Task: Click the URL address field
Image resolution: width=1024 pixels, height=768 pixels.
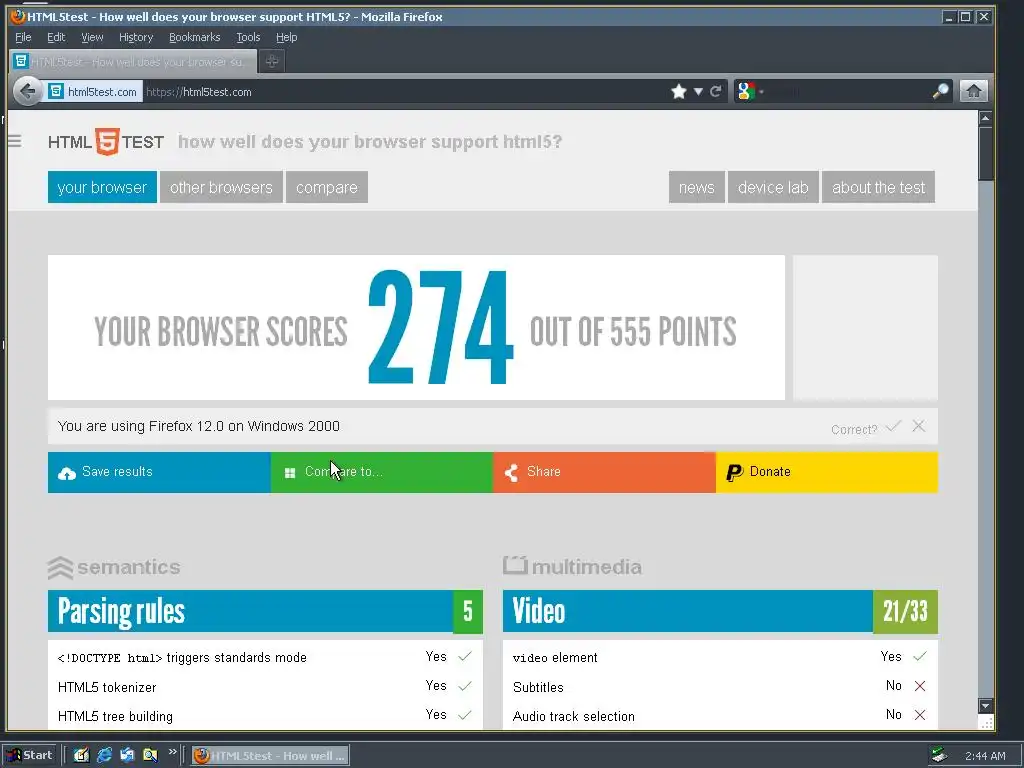Action: point(405,91)
